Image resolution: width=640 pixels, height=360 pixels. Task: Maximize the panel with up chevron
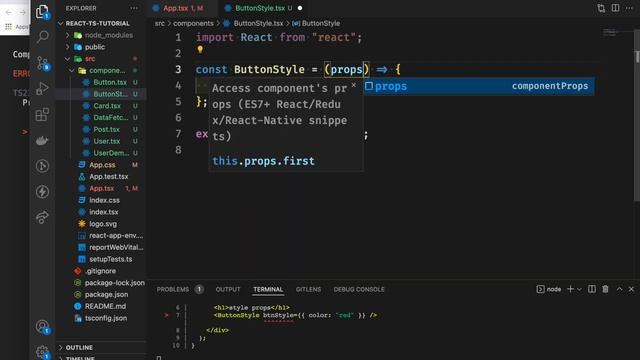pos(619,289)
